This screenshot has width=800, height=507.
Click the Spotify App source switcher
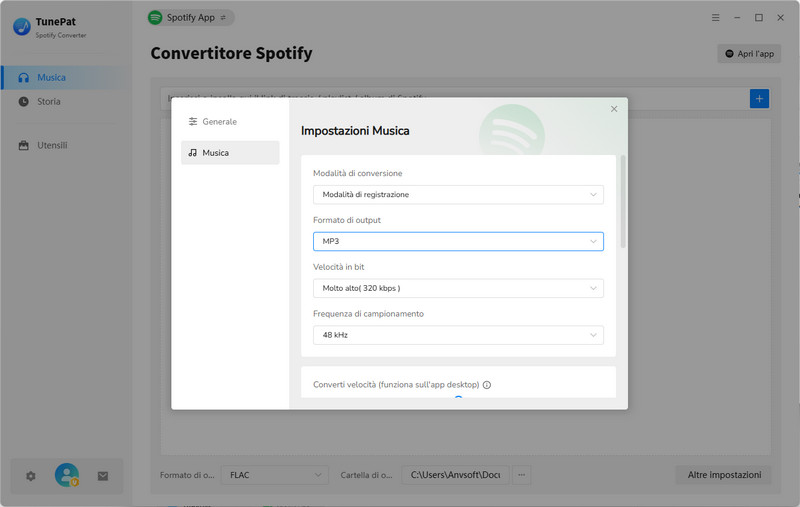pyautogui.click(x=190, y=17)
